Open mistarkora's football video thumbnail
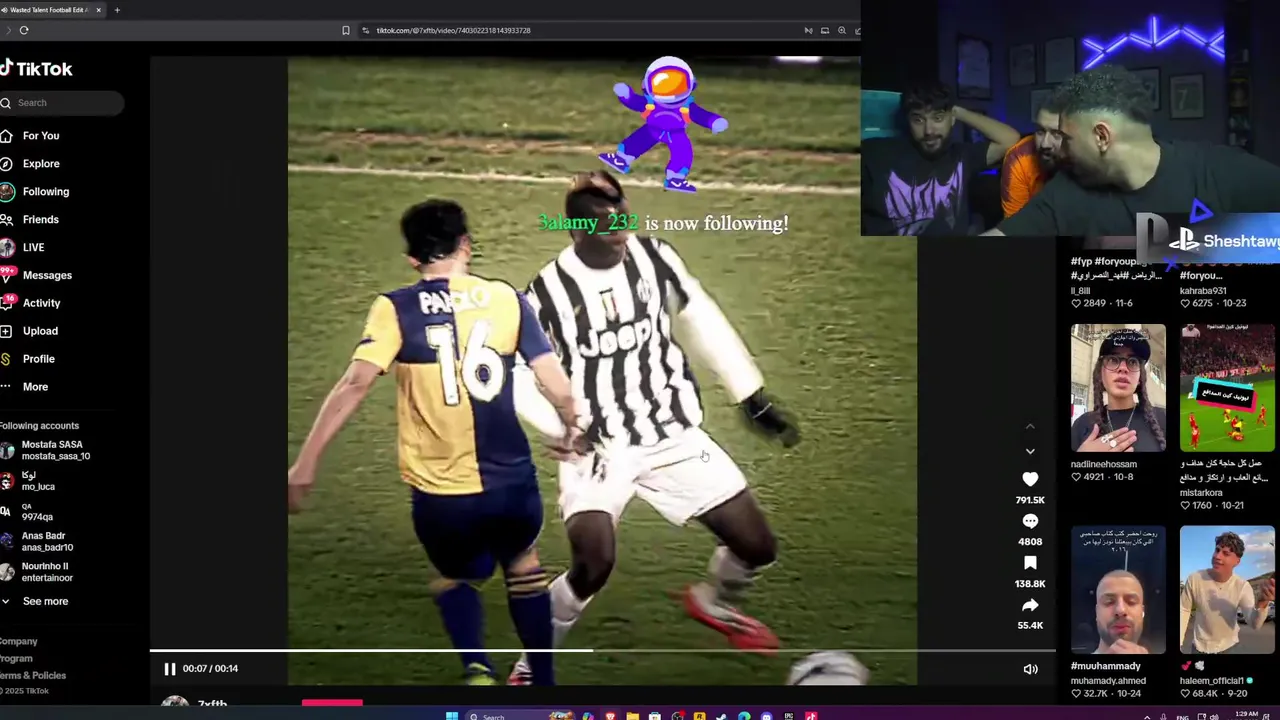The height and width of the screenshot is (720, 1280). coord(1227,388)
